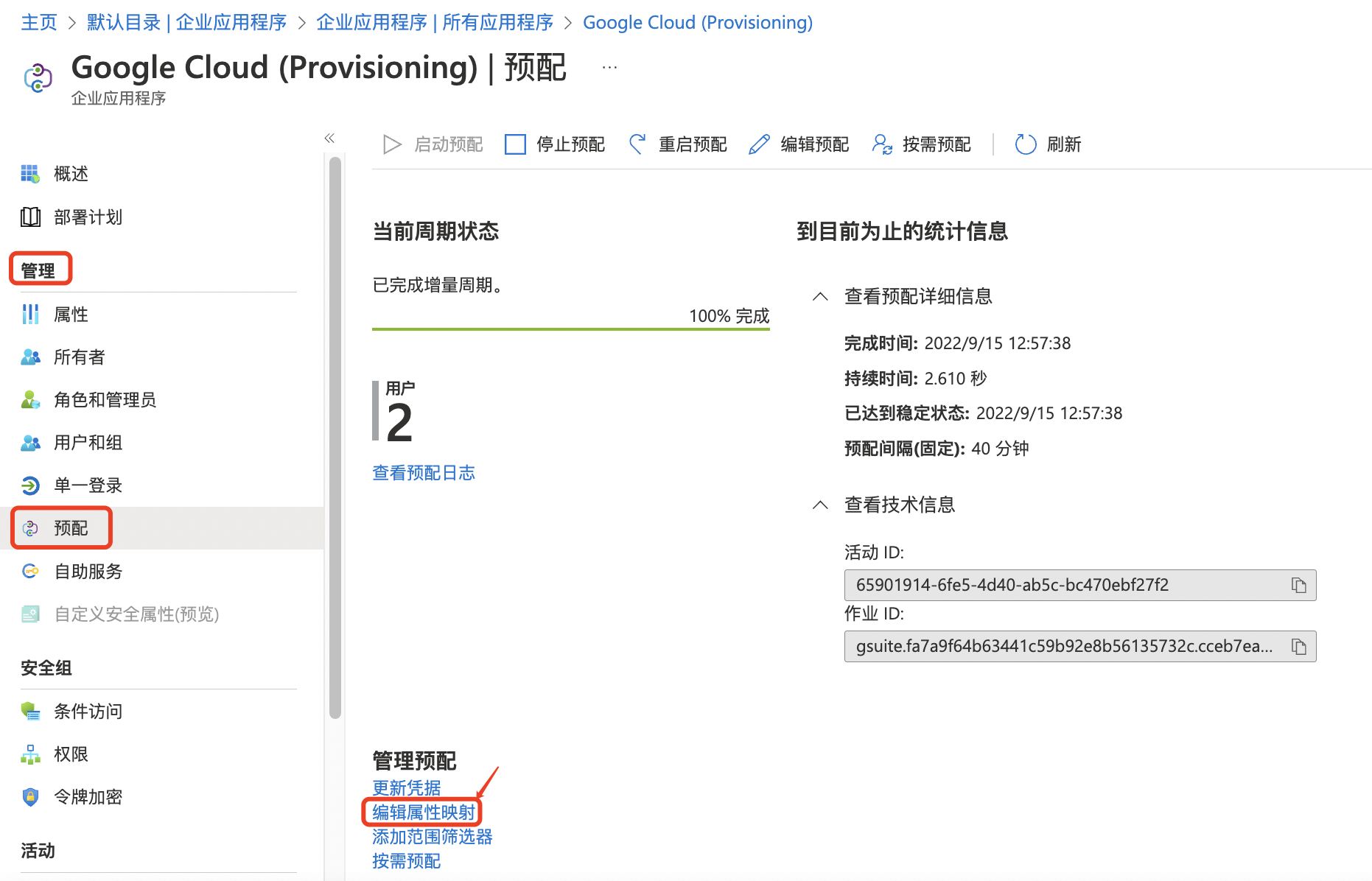This screenshot has height=881, width=1372.
Task: Click the 按需预配 user icon
Action: pos(882,144)
